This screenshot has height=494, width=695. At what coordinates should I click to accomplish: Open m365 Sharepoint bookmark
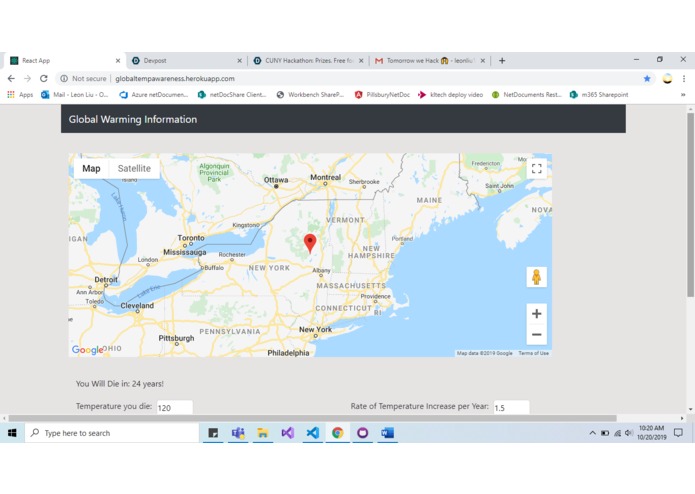[x=599, y=94]
